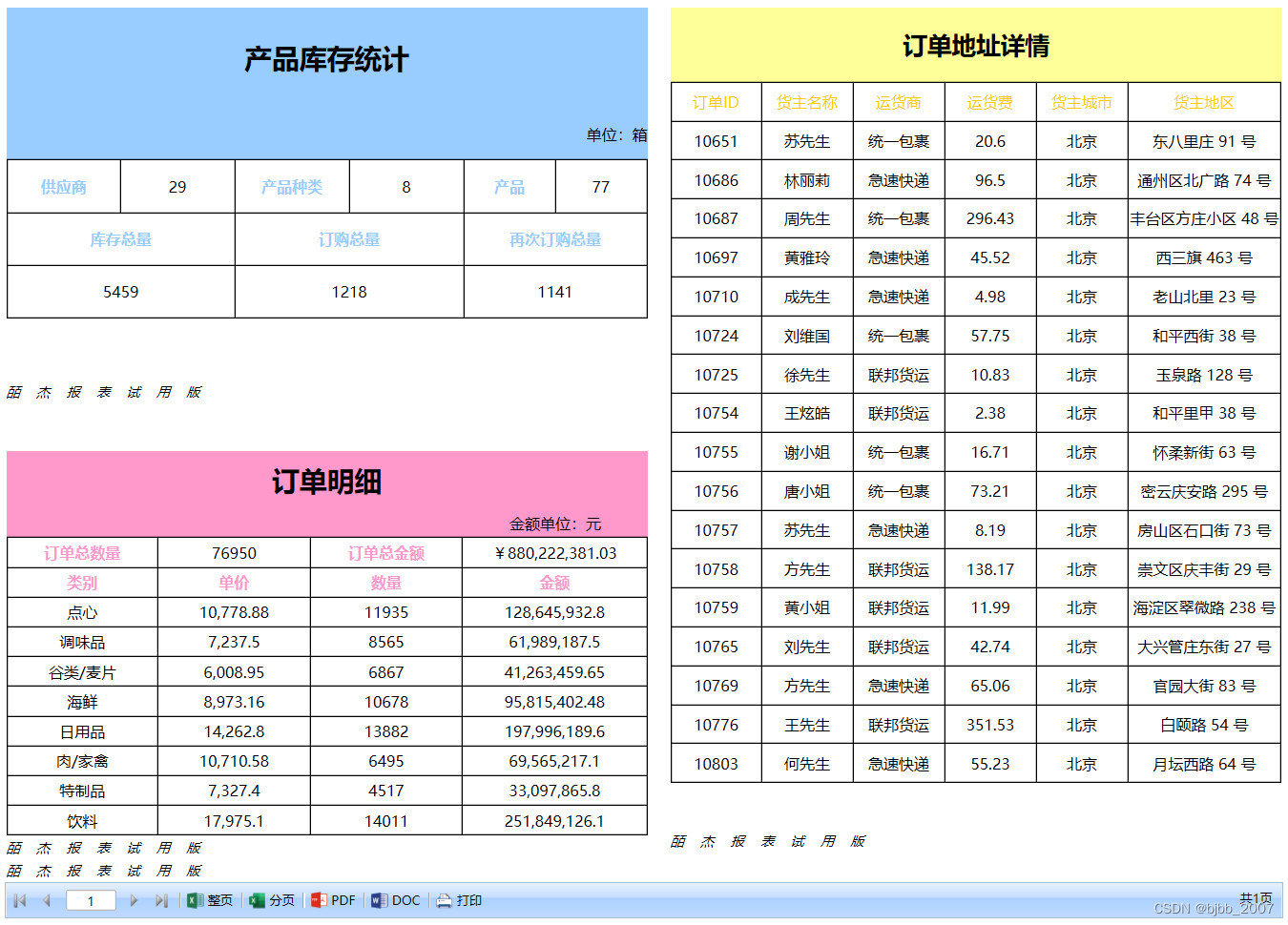Screen dimensions: 1288x925
Task: Advance to the next report page
Action: [134, 900]
